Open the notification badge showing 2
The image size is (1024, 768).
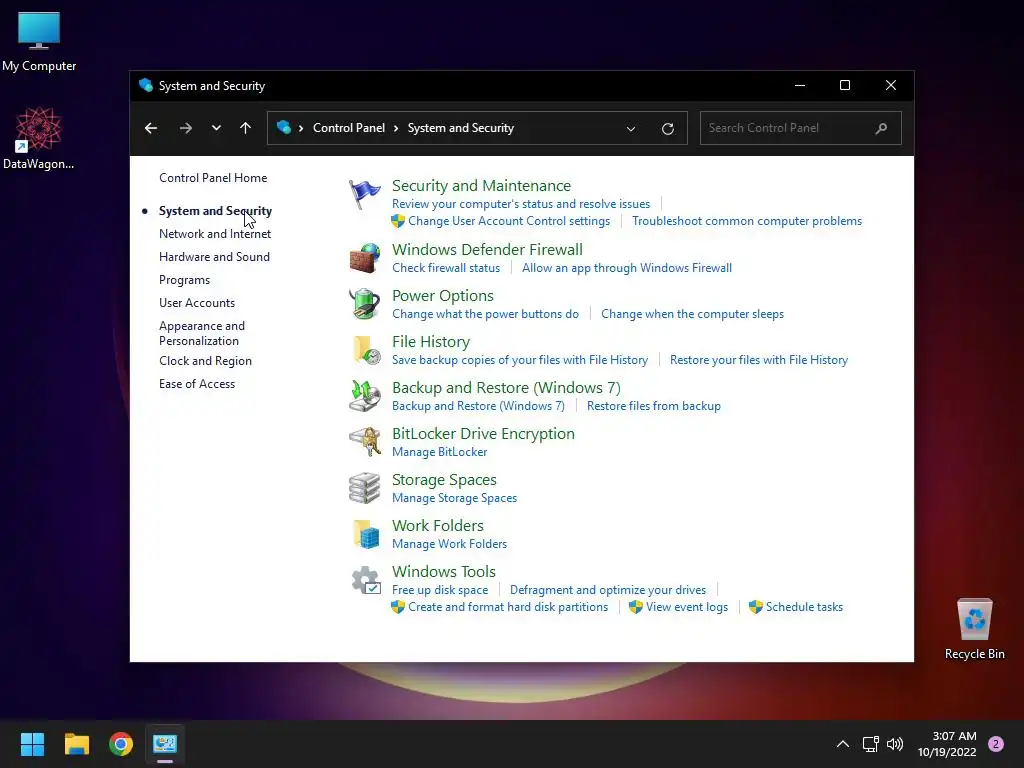pos(996,744)
